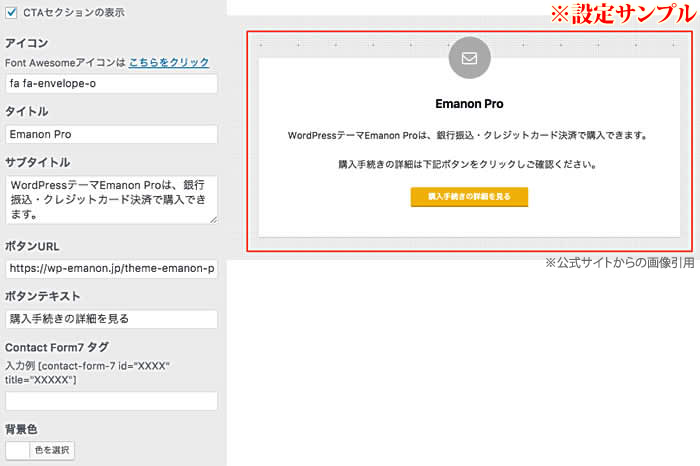The image size is (700, 466).
Task: Click the ボタンテキスト input field
Action: (111, 319)
